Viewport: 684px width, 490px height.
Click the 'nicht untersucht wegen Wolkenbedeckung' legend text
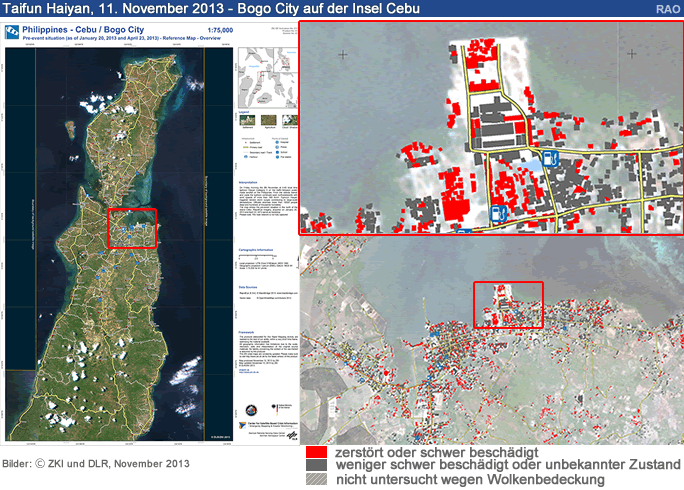pos(470,480)
